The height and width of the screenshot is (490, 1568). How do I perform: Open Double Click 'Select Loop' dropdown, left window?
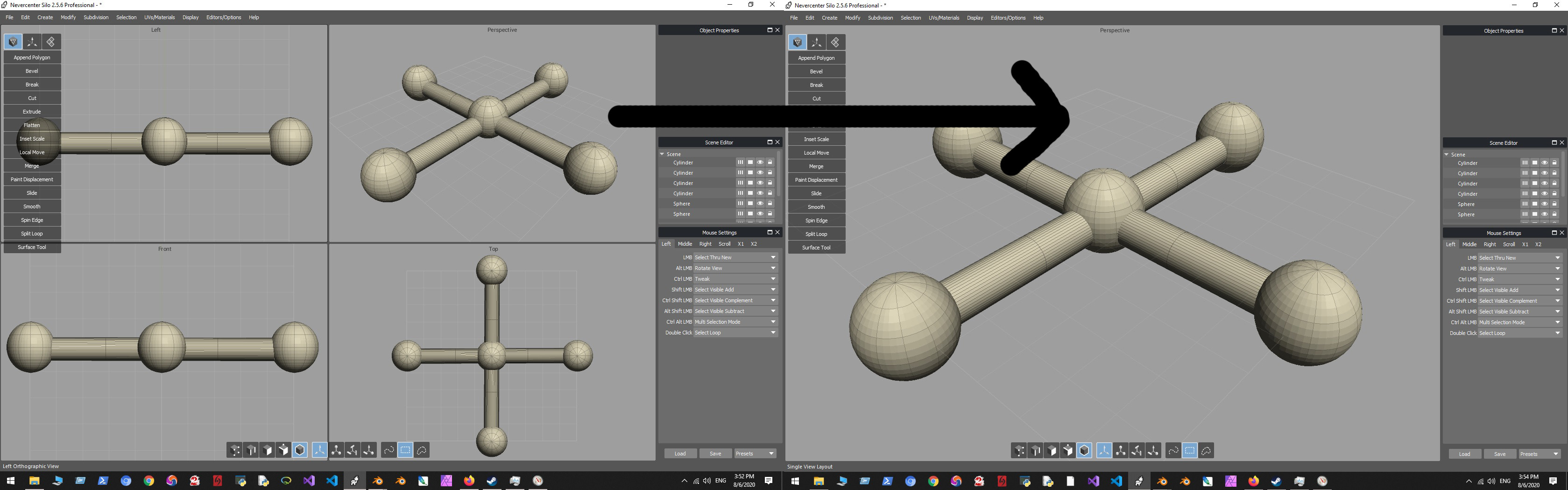click(735, 332)
